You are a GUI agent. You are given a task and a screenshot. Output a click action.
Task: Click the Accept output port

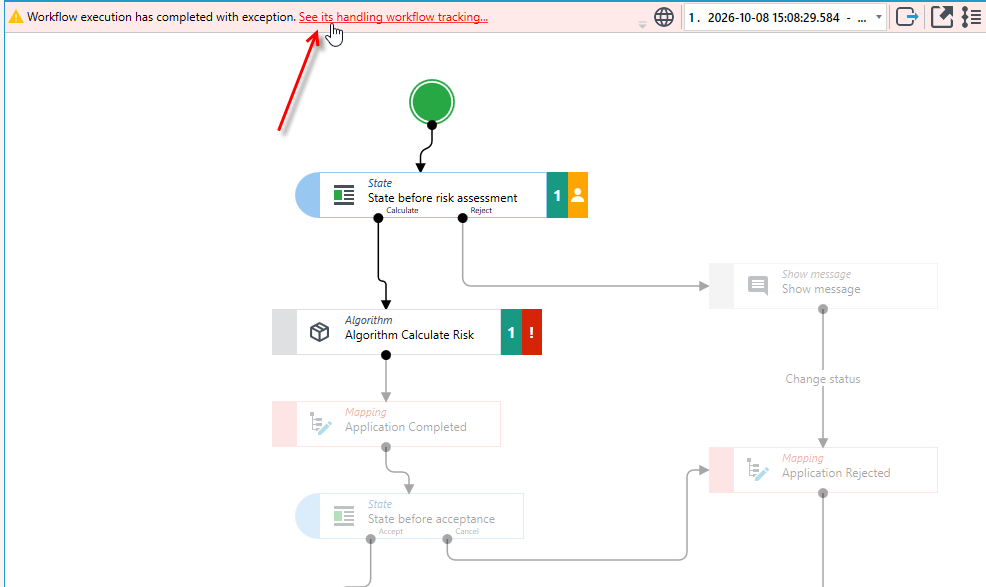pos(370,539)
